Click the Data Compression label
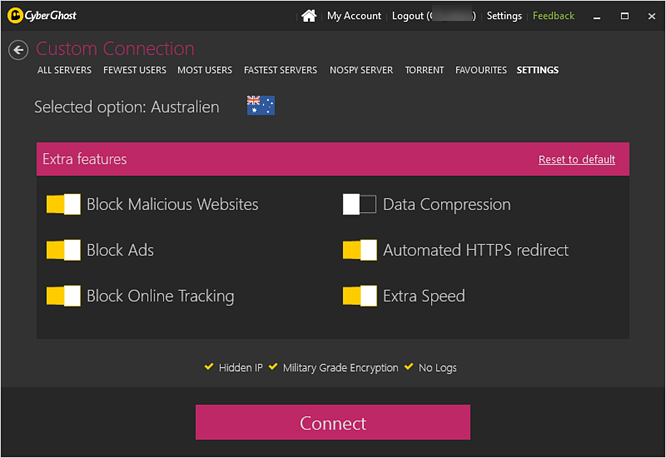 pyautogui.click(x=447, y=205)
